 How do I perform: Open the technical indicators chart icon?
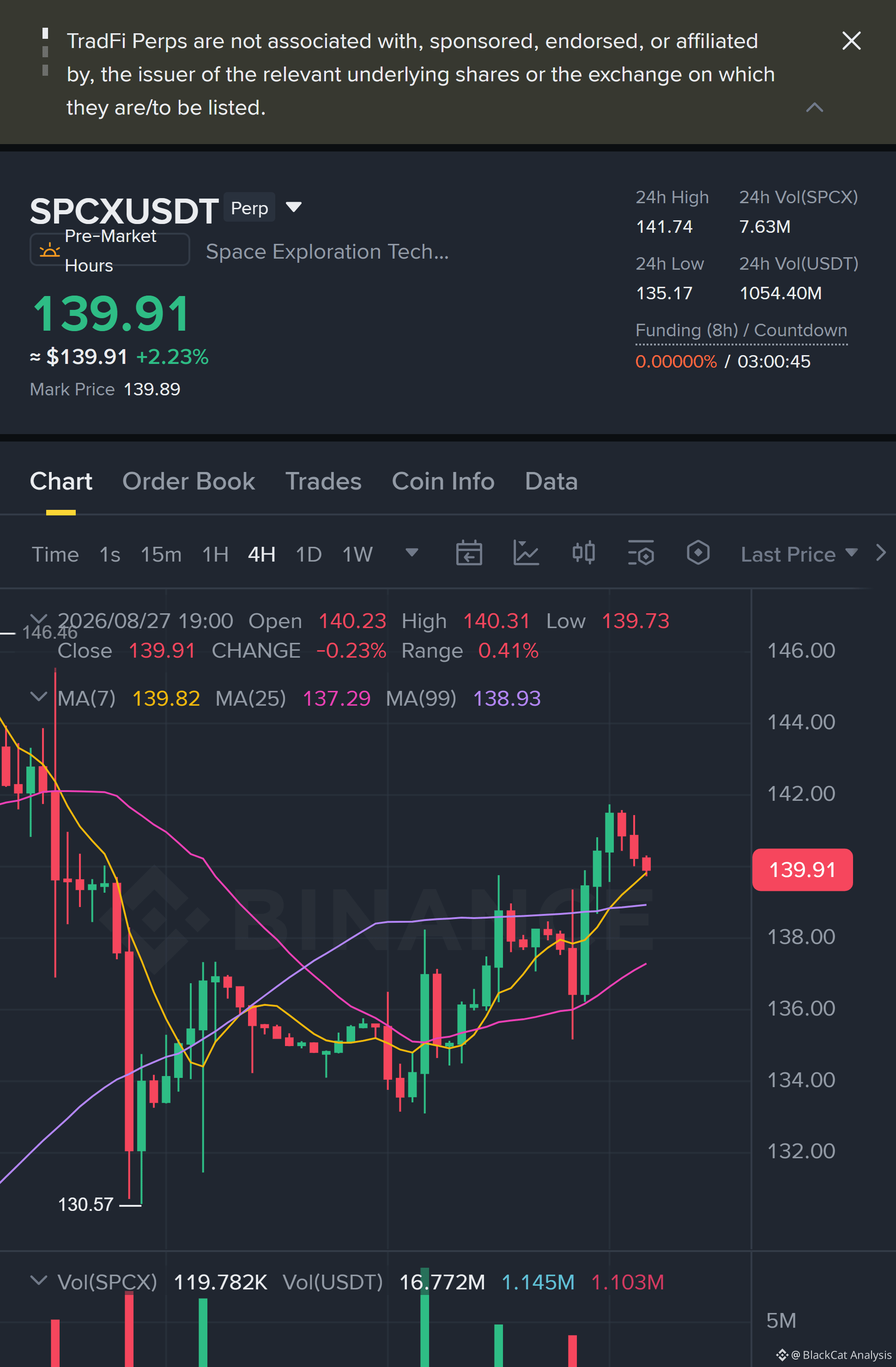526,553
